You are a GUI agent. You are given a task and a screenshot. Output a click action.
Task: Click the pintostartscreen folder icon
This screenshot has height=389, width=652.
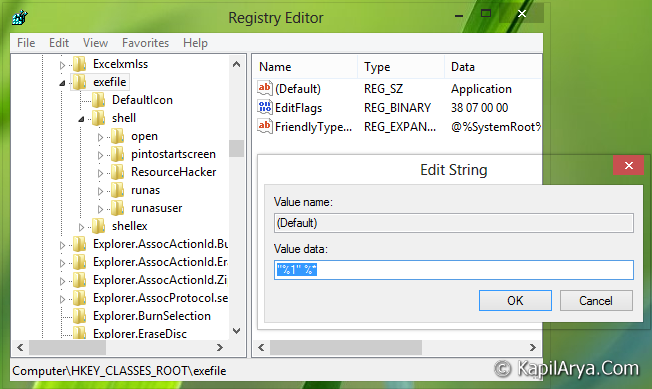(118, 154)
